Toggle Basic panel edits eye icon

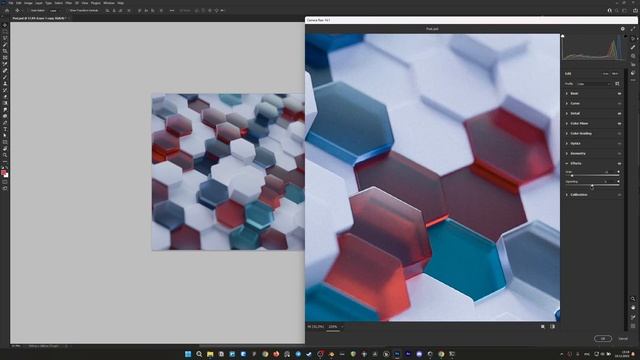[619, 93]
